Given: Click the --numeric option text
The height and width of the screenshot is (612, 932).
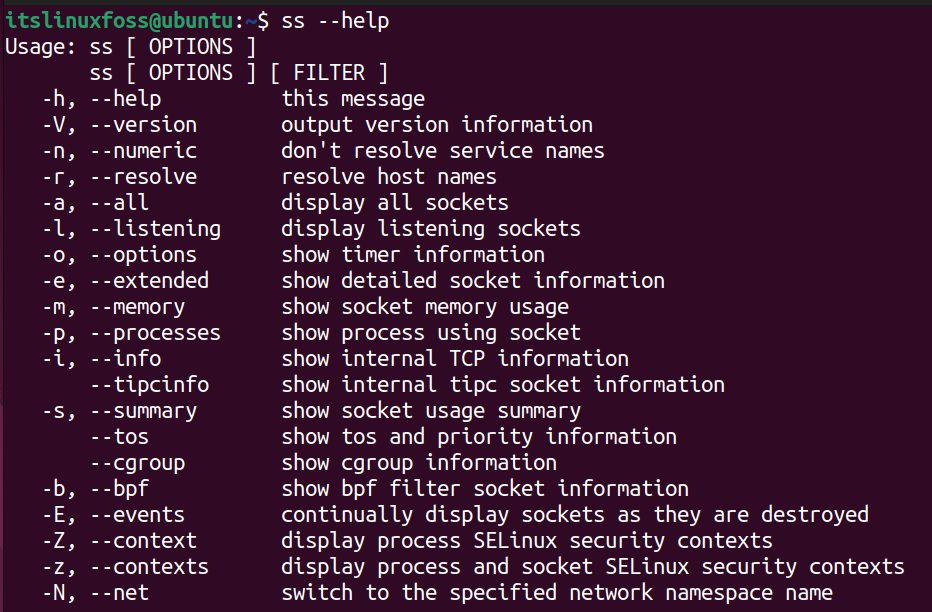Looking at the screenshot, I should [143, 151].
